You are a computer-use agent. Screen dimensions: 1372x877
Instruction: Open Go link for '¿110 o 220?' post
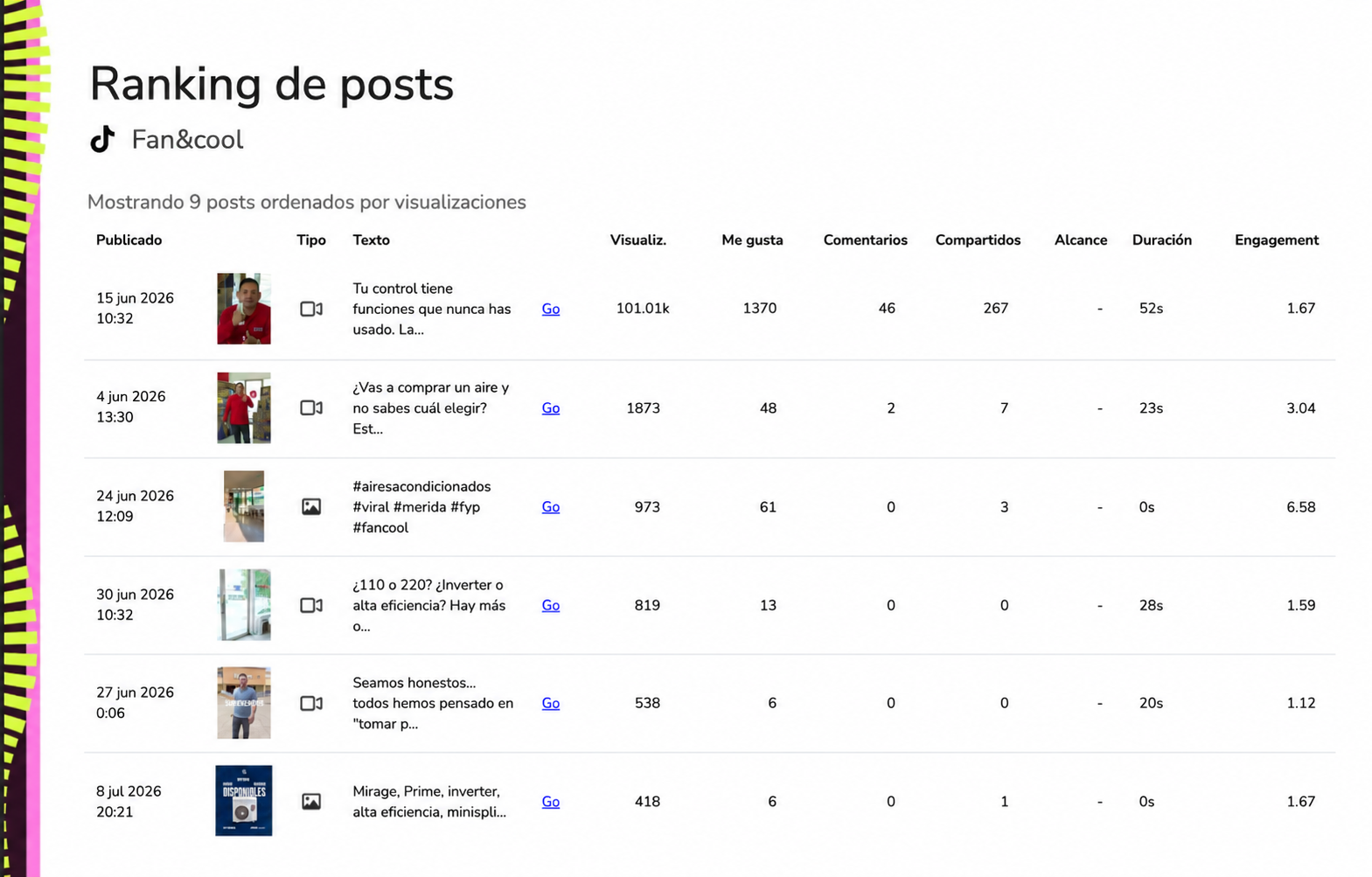[x=551, y=605]
